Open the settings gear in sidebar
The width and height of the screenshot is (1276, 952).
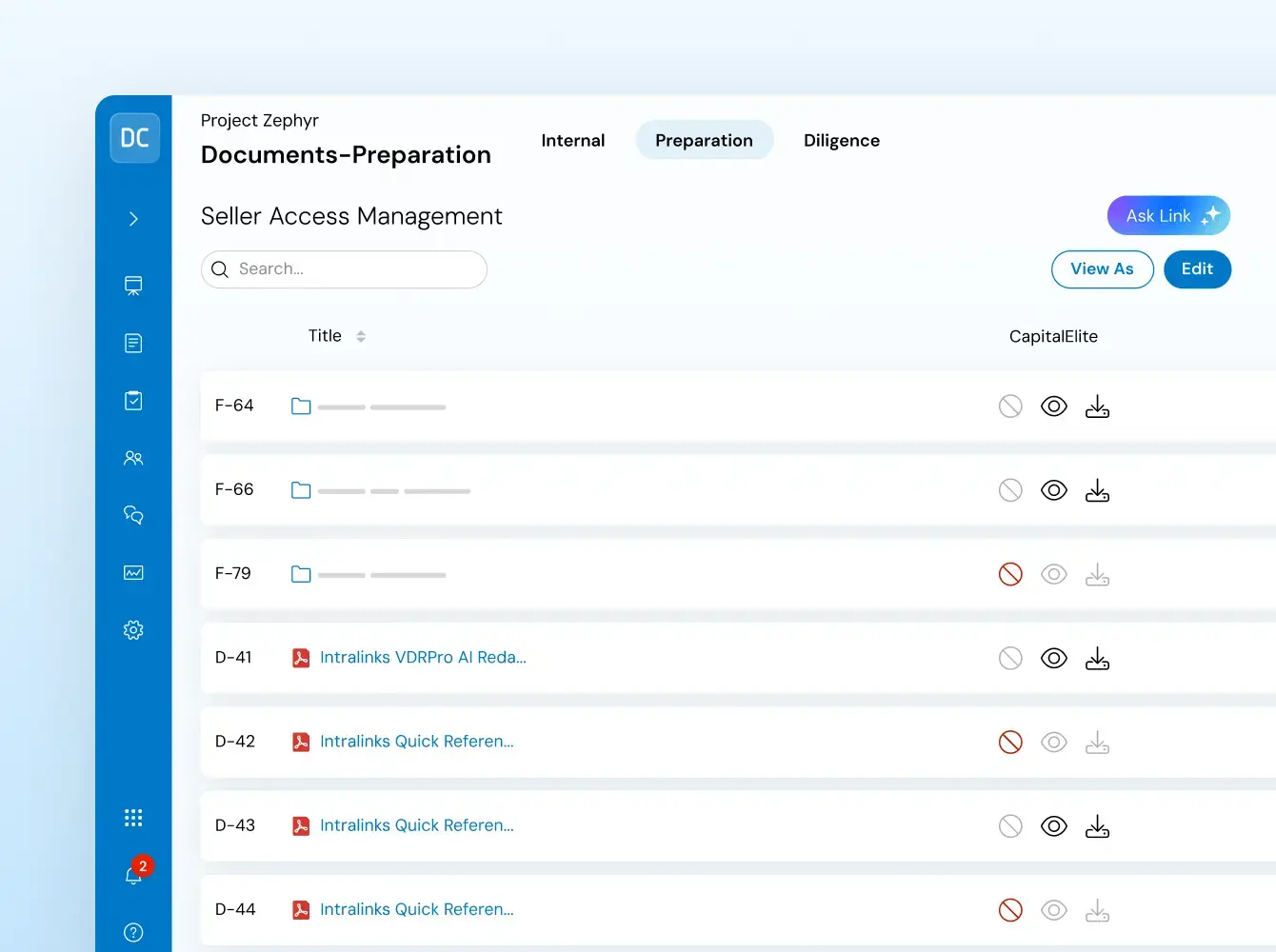[133, 630]
